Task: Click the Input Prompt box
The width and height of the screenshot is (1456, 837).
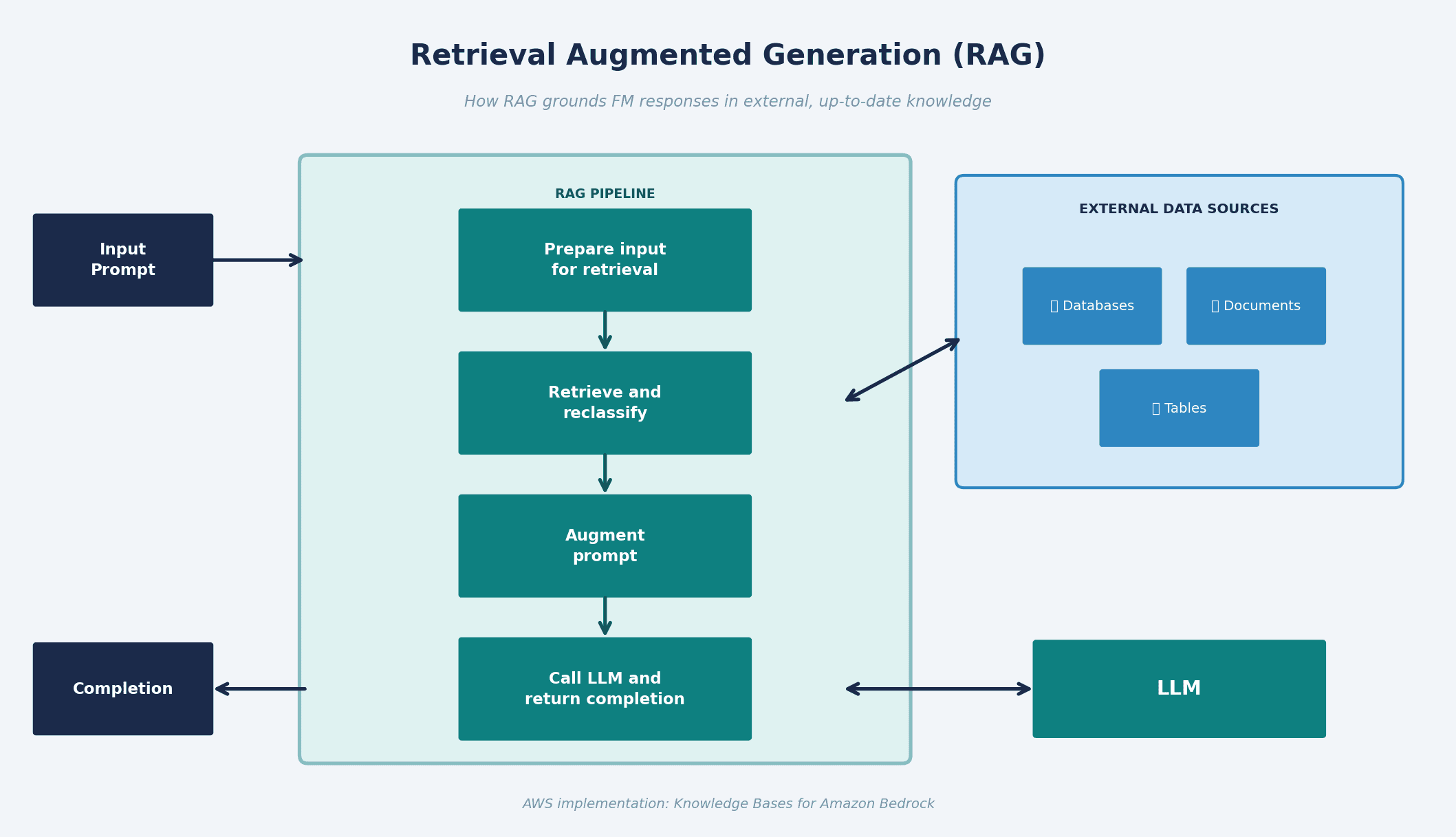Action: (x=123, y=260)
